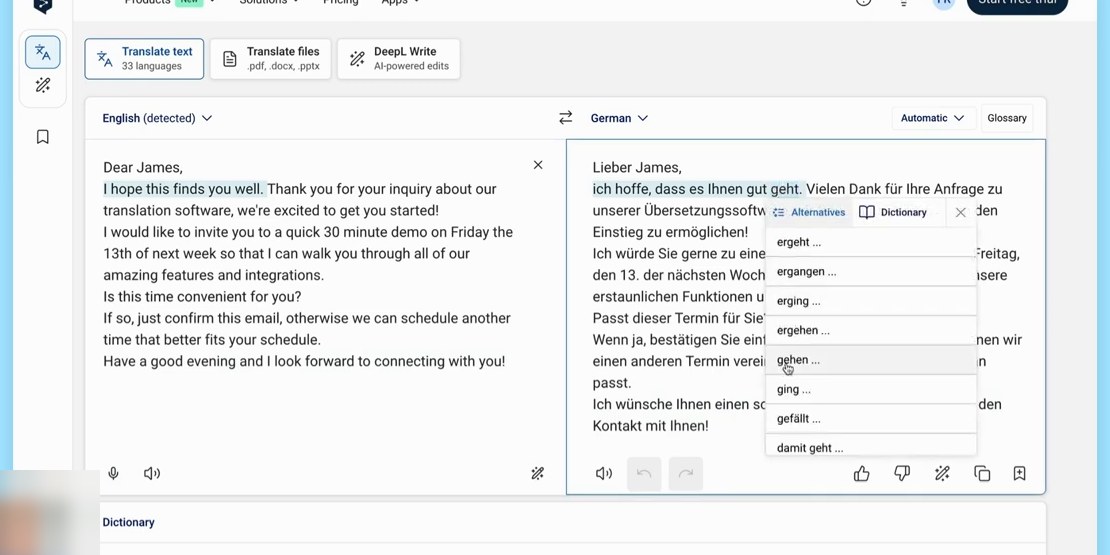Improve source text with magic pen icon

pyautogui.click(x=537, y=474)
